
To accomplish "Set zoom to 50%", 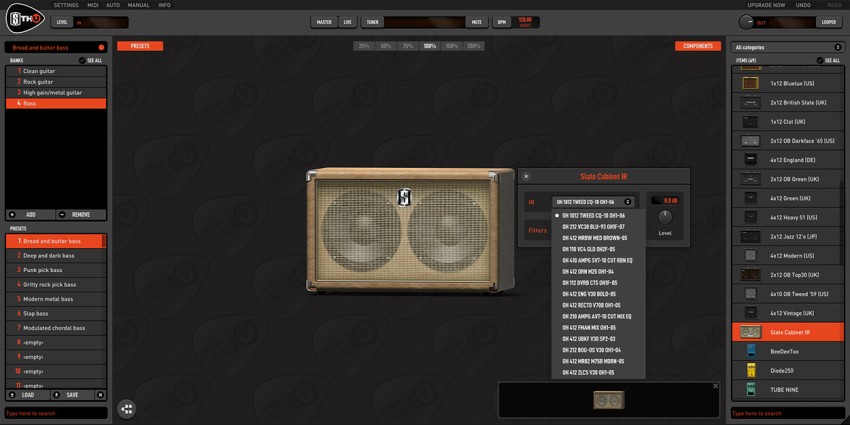I will [x=386, y=46].
